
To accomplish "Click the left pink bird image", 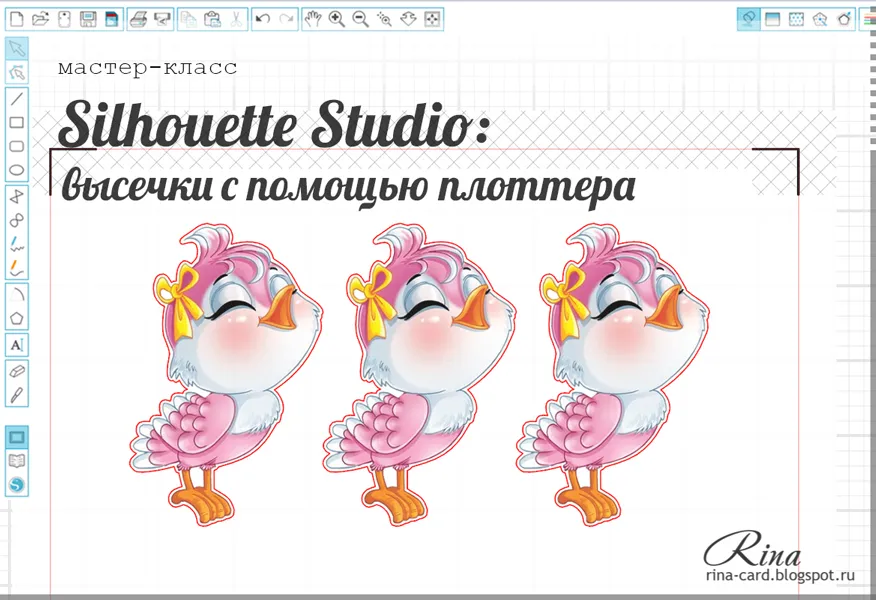I will [226, 376].
